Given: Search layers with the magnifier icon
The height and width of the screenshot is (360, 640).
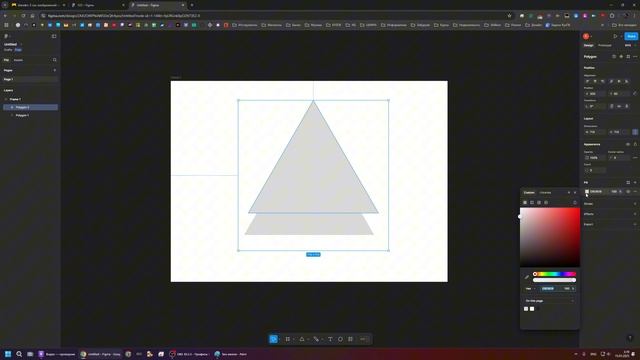Looking at the screenshot, I should (x=54, y=60).
